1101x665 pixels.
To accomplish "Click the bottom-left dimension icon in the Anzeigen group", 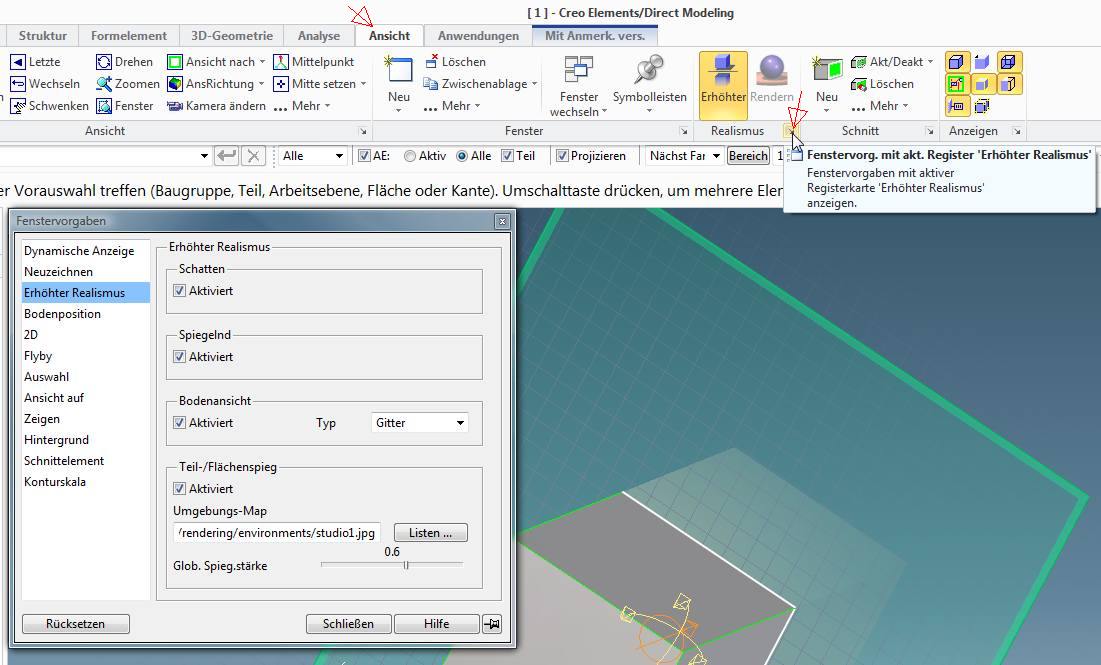I will click(x=956, y=105).
